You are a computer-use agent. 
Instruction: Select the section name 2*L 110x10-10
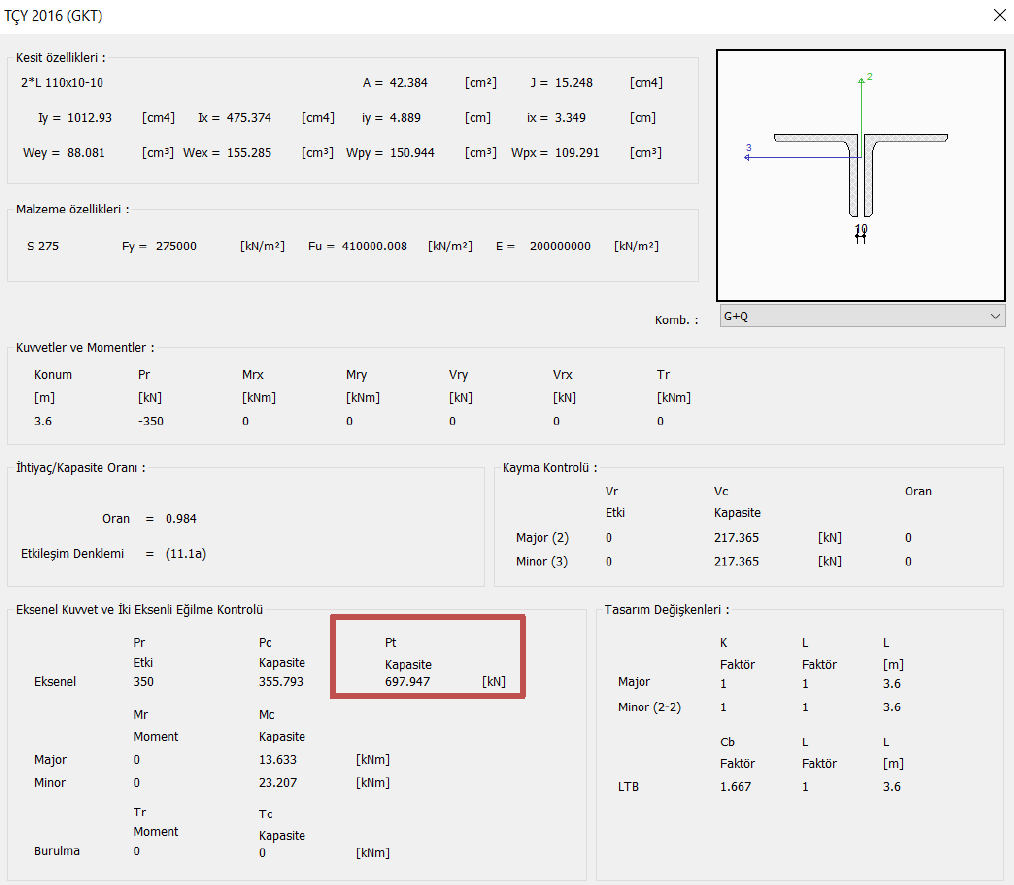point(61,83)
